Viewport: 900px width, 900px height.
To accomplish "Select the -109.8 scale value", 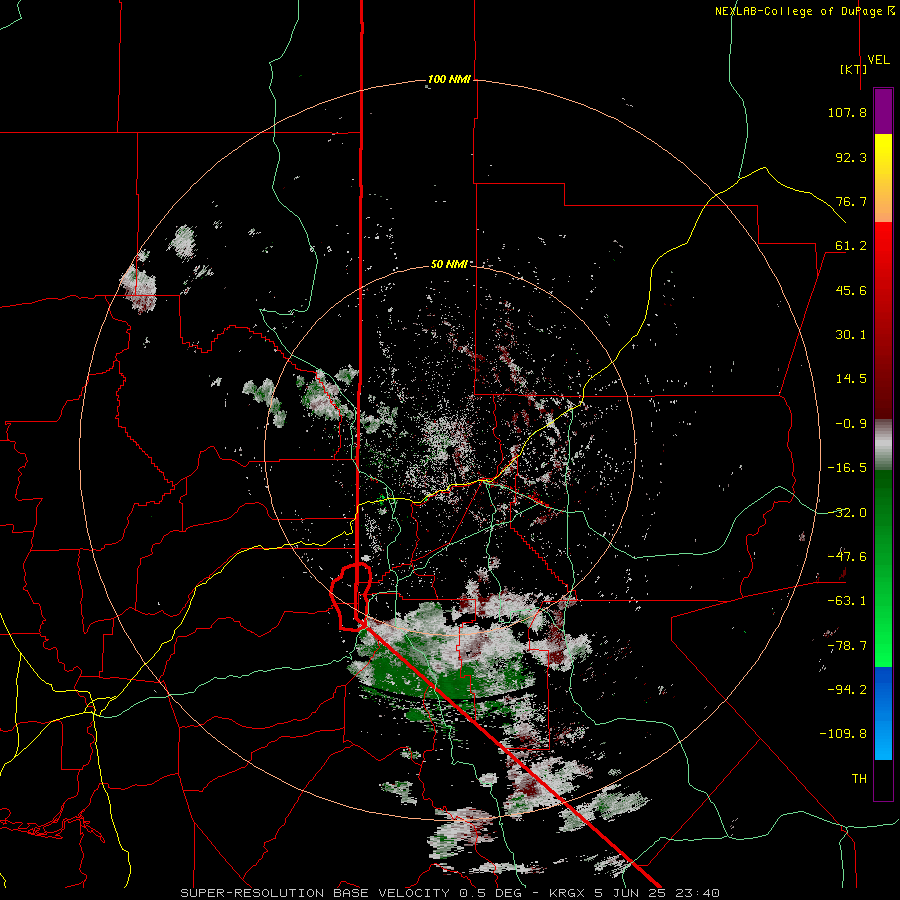I will [x=843, y=734].
